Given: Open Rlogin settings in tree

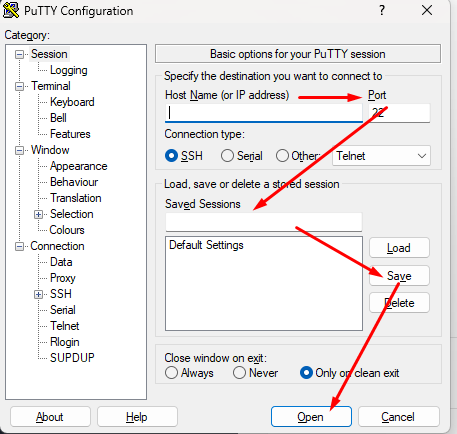Looking at the screenshot, I should click(65, 342).
